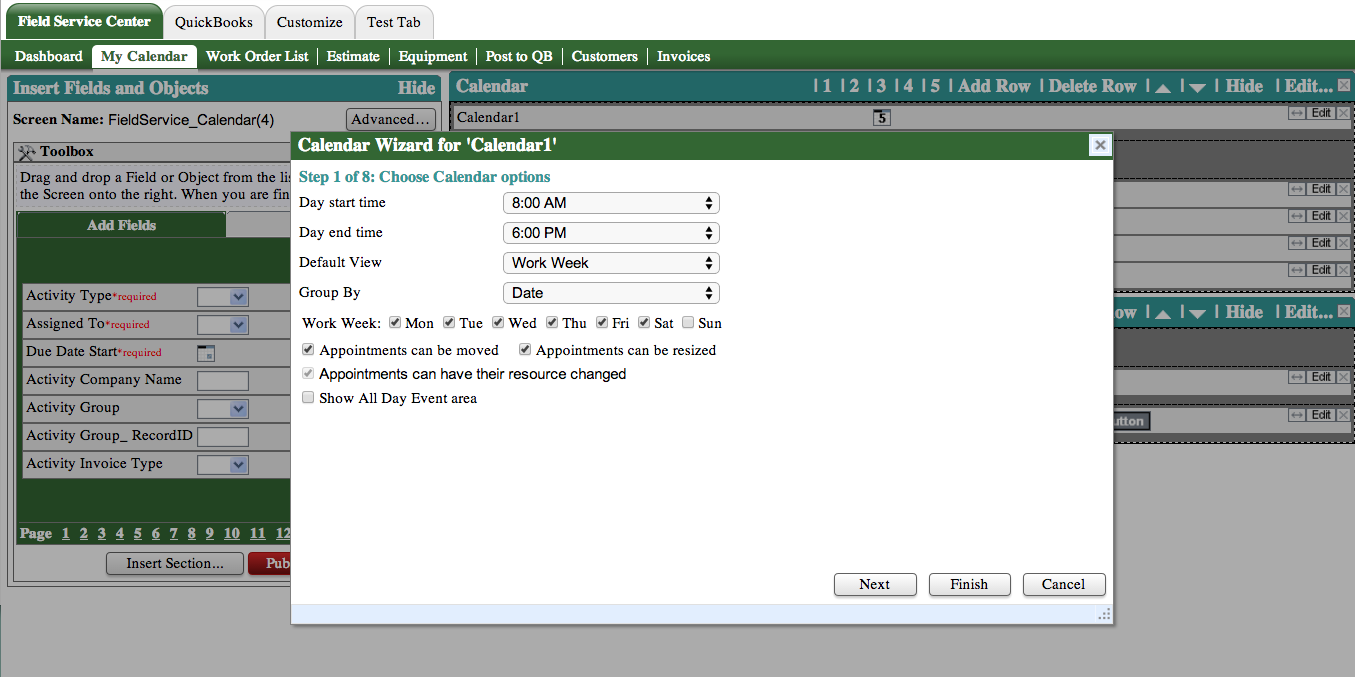Click resize arrows icon on Calendar1 row
Viewport: 1355px width, 677px height.
click(x=1297, y=113)
